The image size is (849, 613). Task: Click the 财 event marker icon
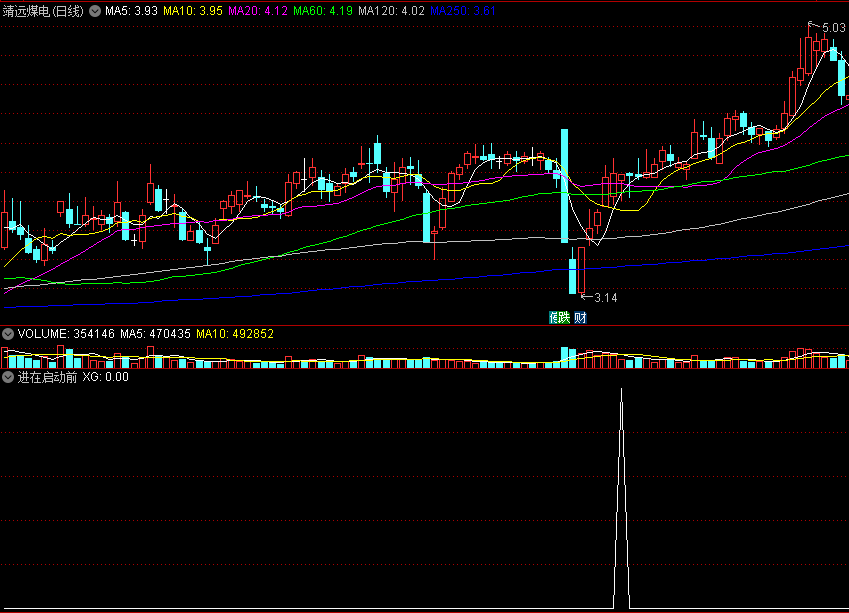580,318
